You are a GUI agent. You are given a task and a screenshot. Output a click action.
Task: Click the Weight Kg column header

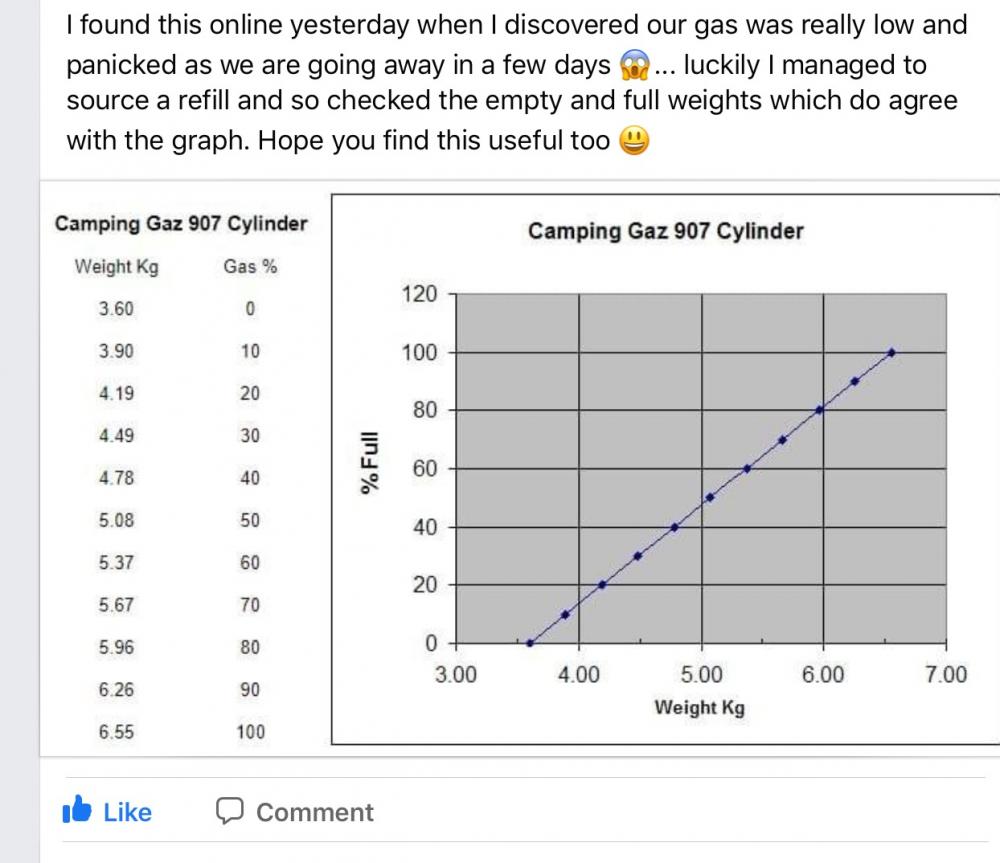(117, 266)
